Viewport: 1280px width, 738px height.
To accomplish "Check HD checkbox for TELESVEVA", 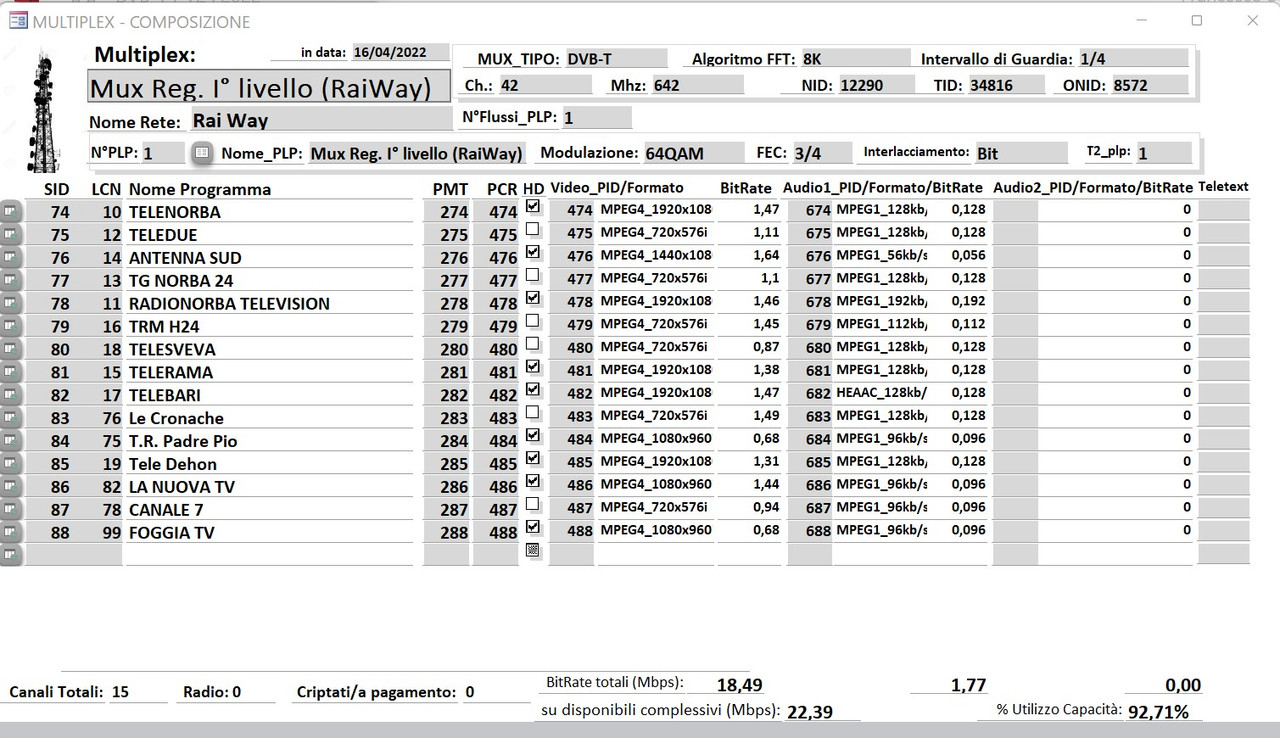I will (x=533, y=344).
